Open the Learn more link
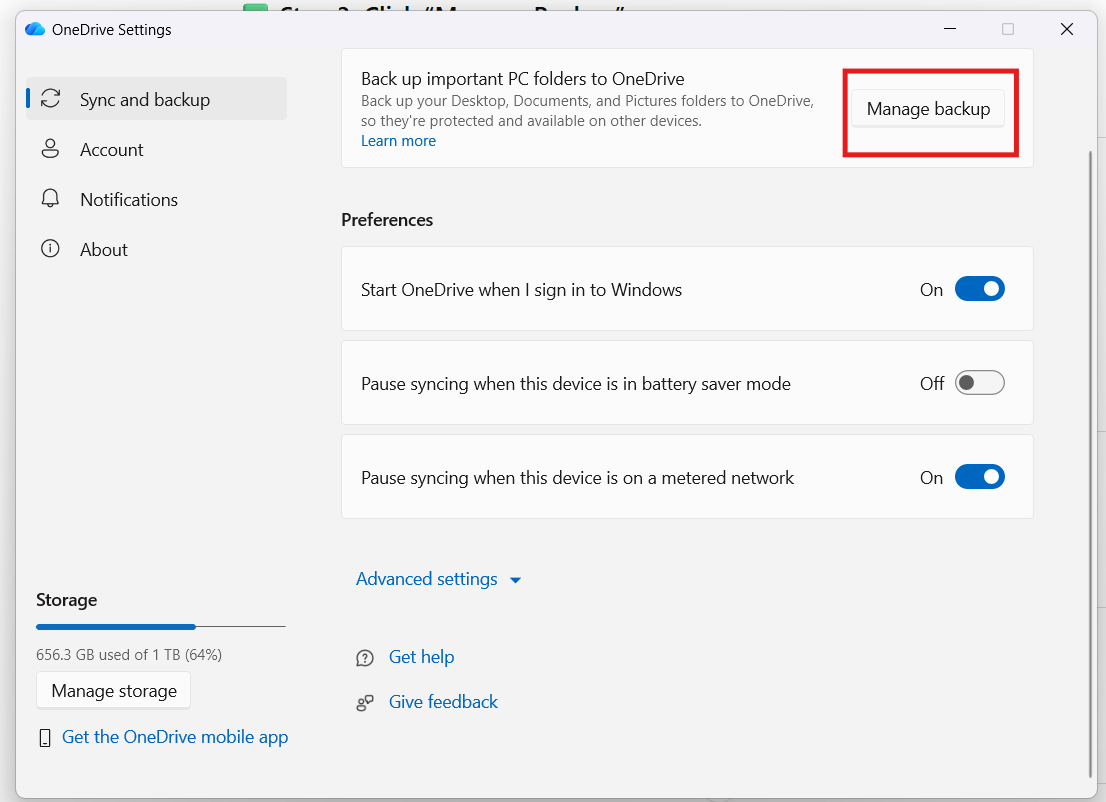 point(398,140)
